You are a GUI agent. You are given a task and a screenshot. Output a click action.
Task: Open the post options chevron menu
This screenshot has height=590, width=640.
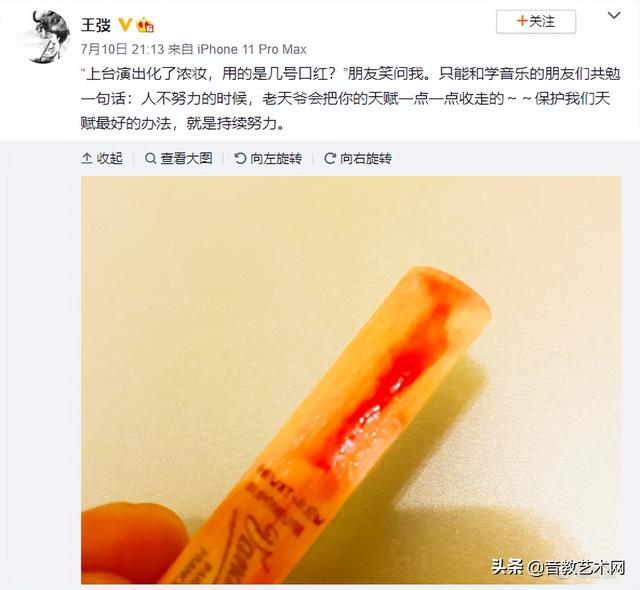coord(614,16)
